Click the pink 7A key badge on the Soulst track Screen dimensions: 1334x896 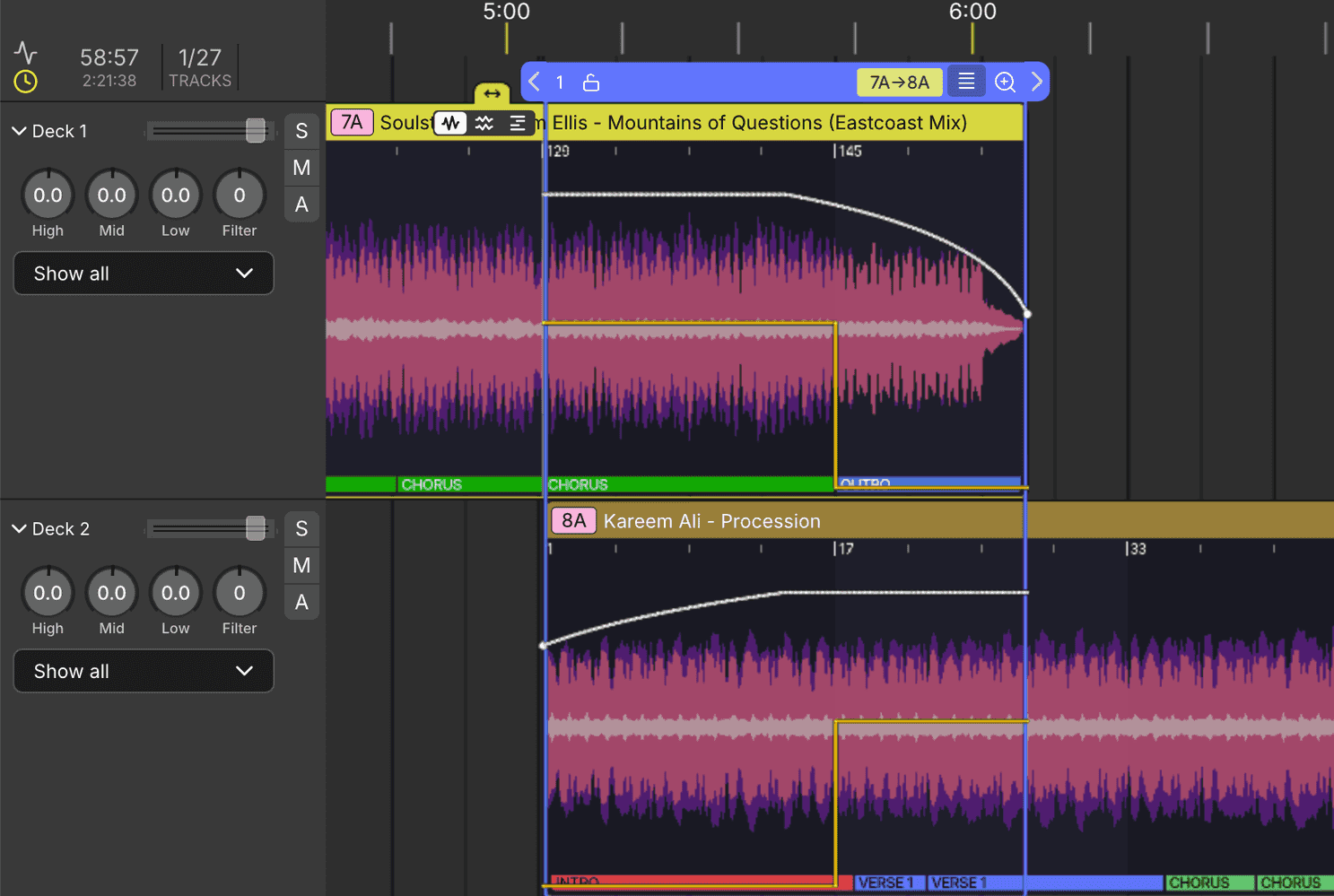[x=352, y=122]
